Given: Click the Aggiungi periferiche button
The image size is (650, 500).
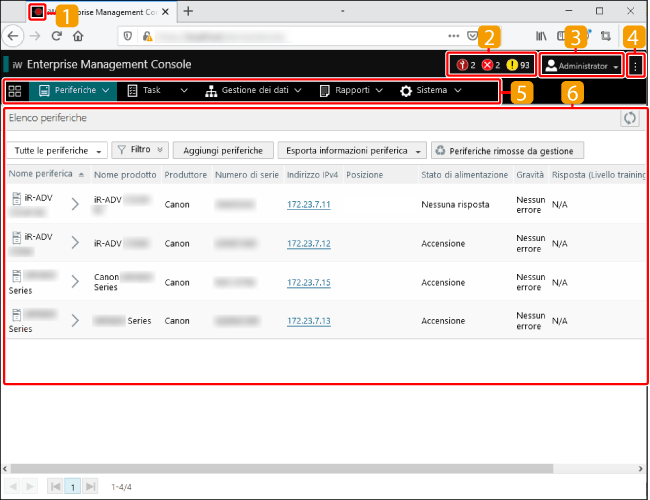Looking at the screenshot, I should (223, 150).
